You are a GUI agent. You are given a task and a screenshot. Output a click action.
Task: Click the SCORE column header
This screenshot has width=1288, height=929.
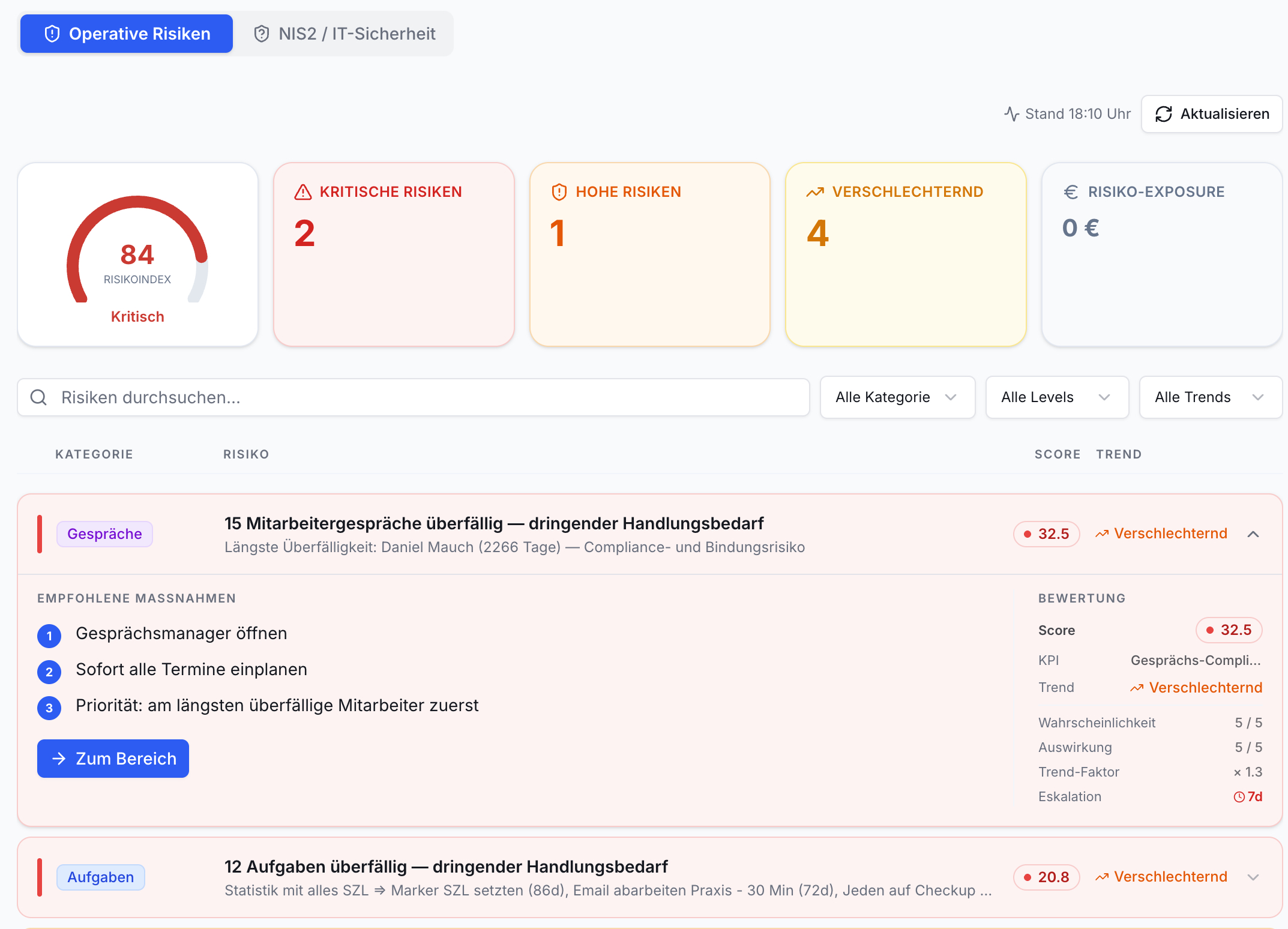coord(1058,454)
